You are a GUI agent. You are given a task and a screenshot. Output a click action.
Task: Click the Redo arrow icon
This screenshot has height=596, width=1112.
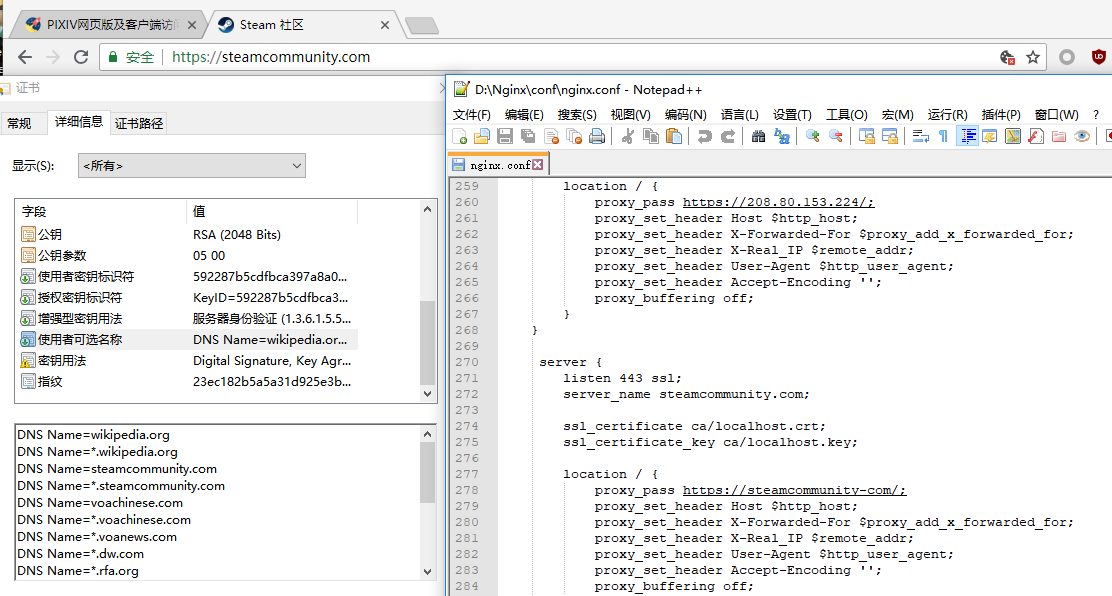(728, 136)
